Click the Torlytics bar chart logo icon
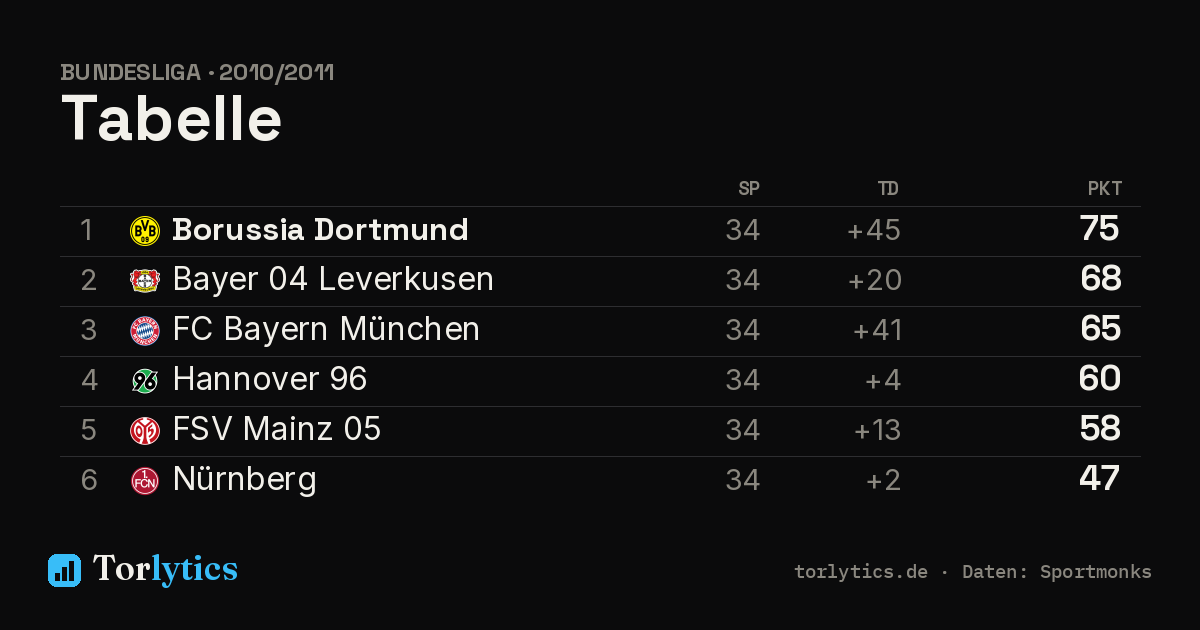Screen dimensions: 1200x630 [x=64, y=570]
